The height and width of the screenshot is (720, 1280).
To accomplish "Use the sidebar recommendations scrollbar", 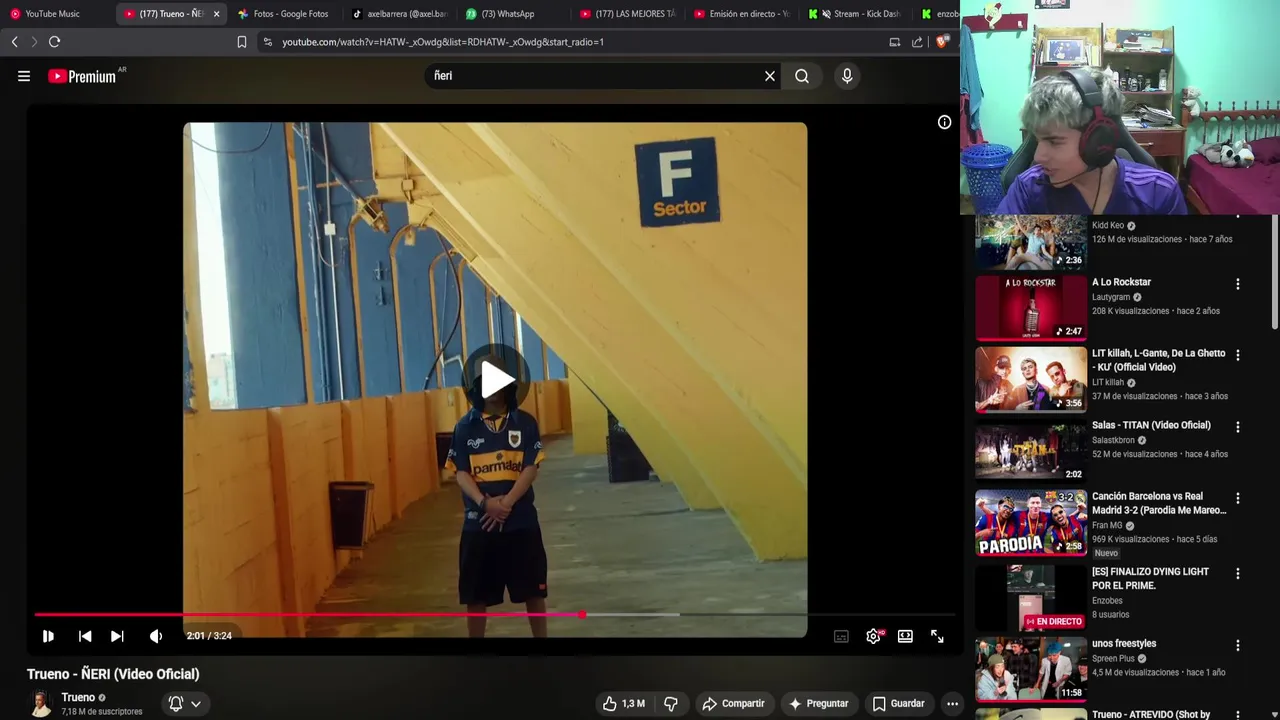I will click(1275, 270).
